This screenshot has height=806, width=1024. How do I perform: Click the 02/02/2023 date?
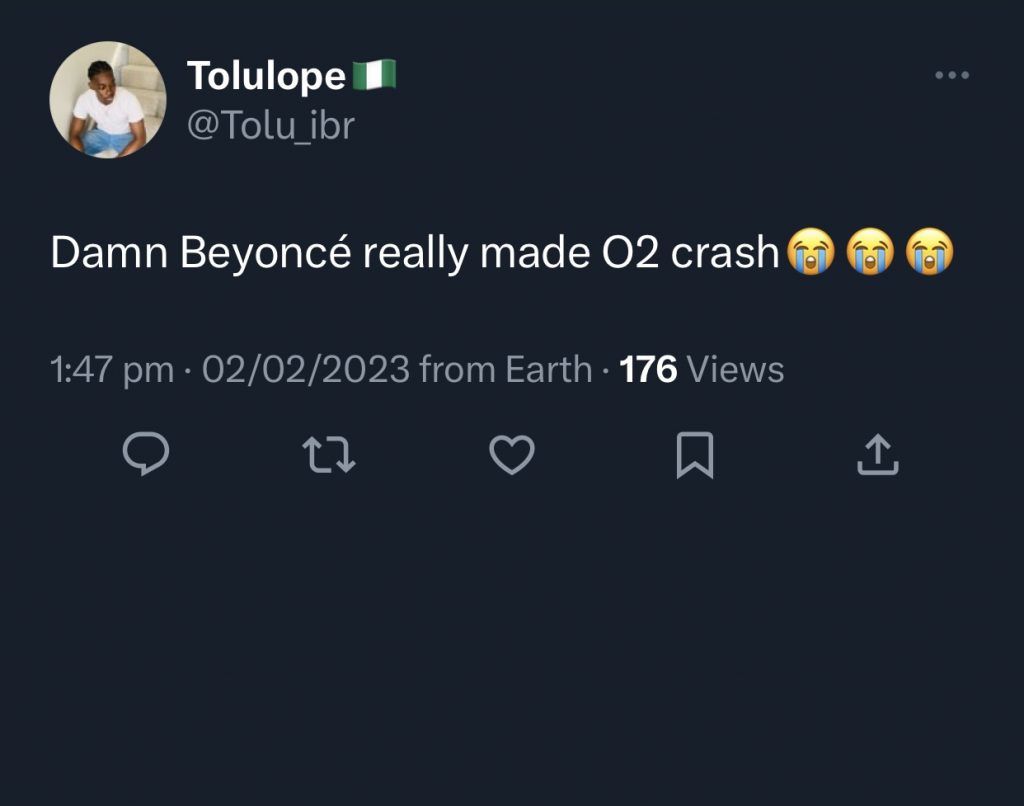coord(306,370)
